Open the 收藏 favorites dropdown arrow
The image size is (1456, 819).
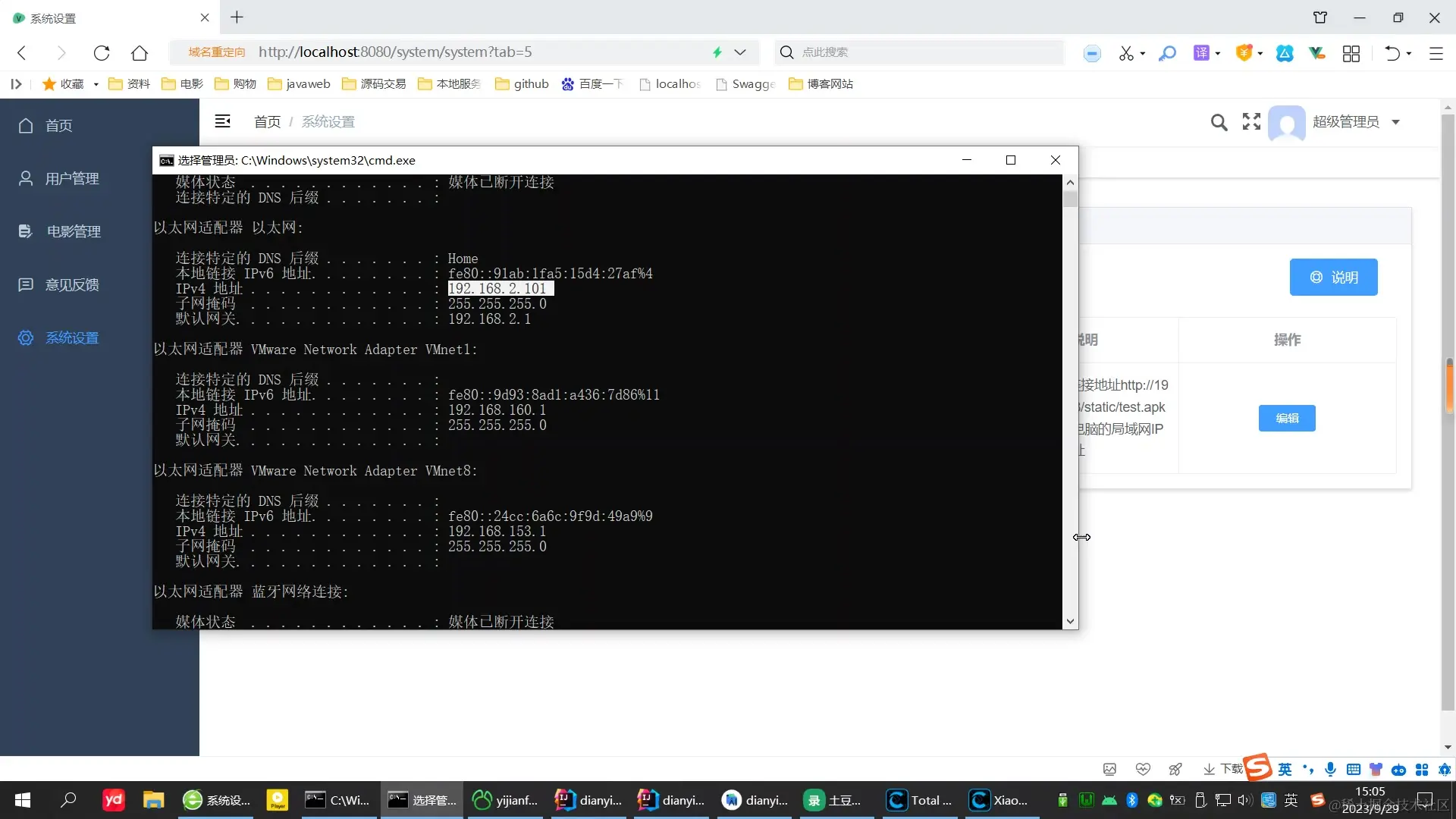pos(96,84)
